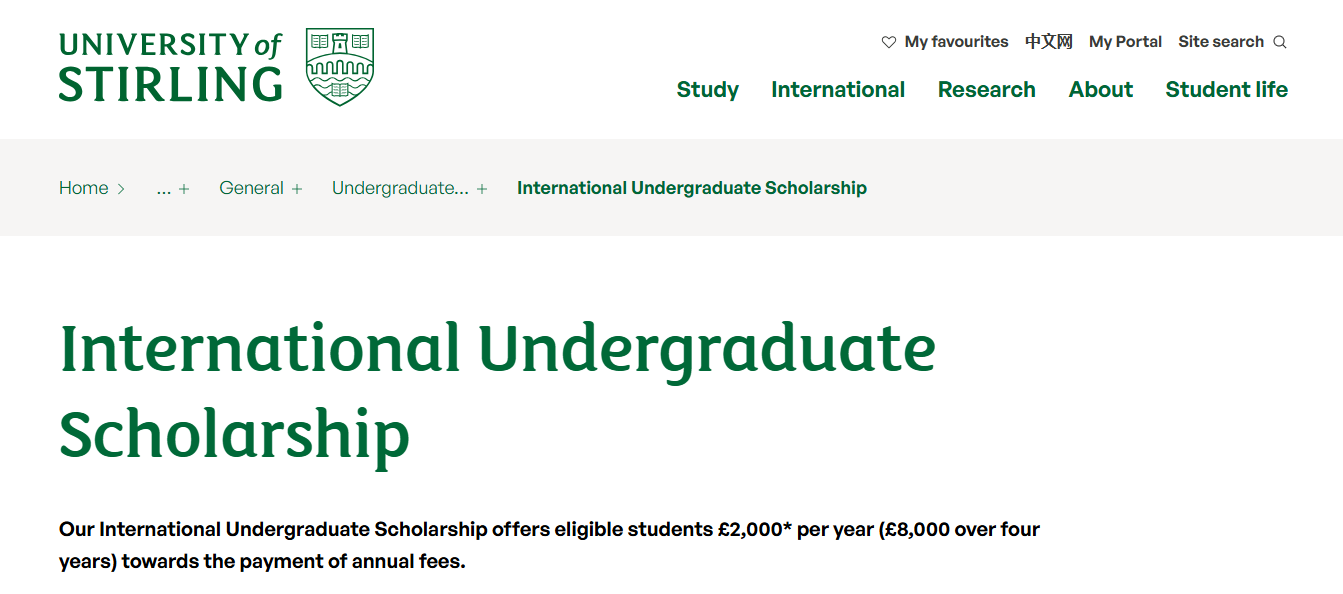Click the University of Stirling crest logo
This screenshot has height=594, width=1343.
[341, 64]
